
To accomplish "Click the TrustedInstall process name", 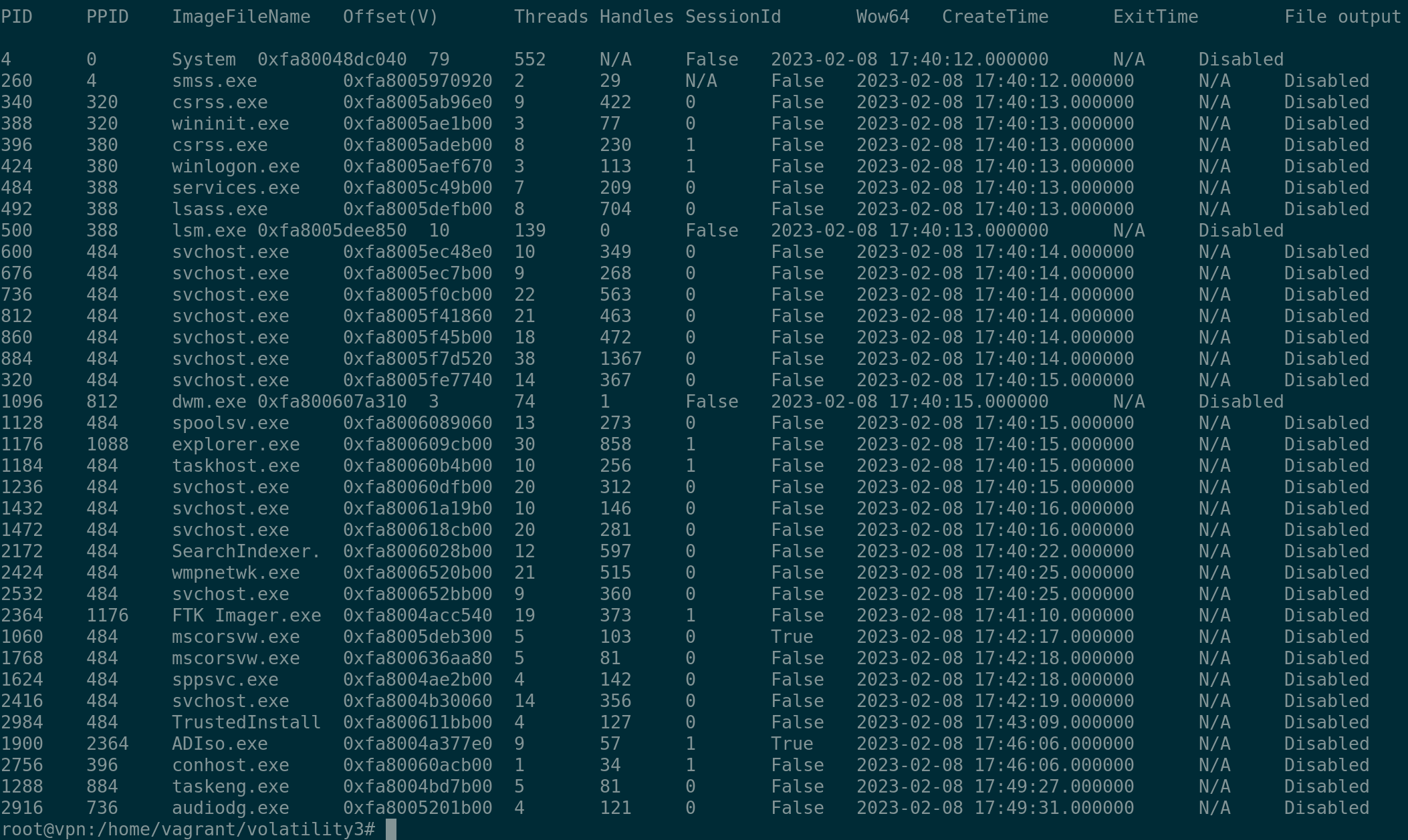I will click(x=246, y=722).
